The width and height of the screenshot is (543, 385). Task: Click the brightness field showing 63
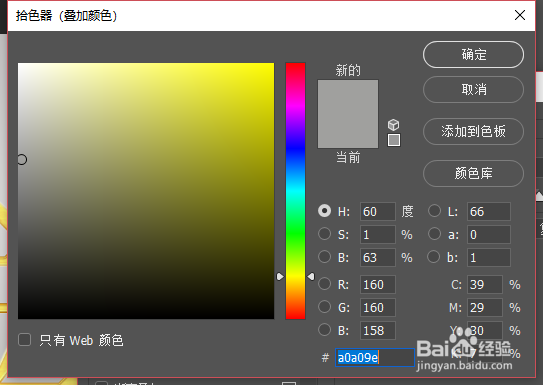[x=377, y=258]
